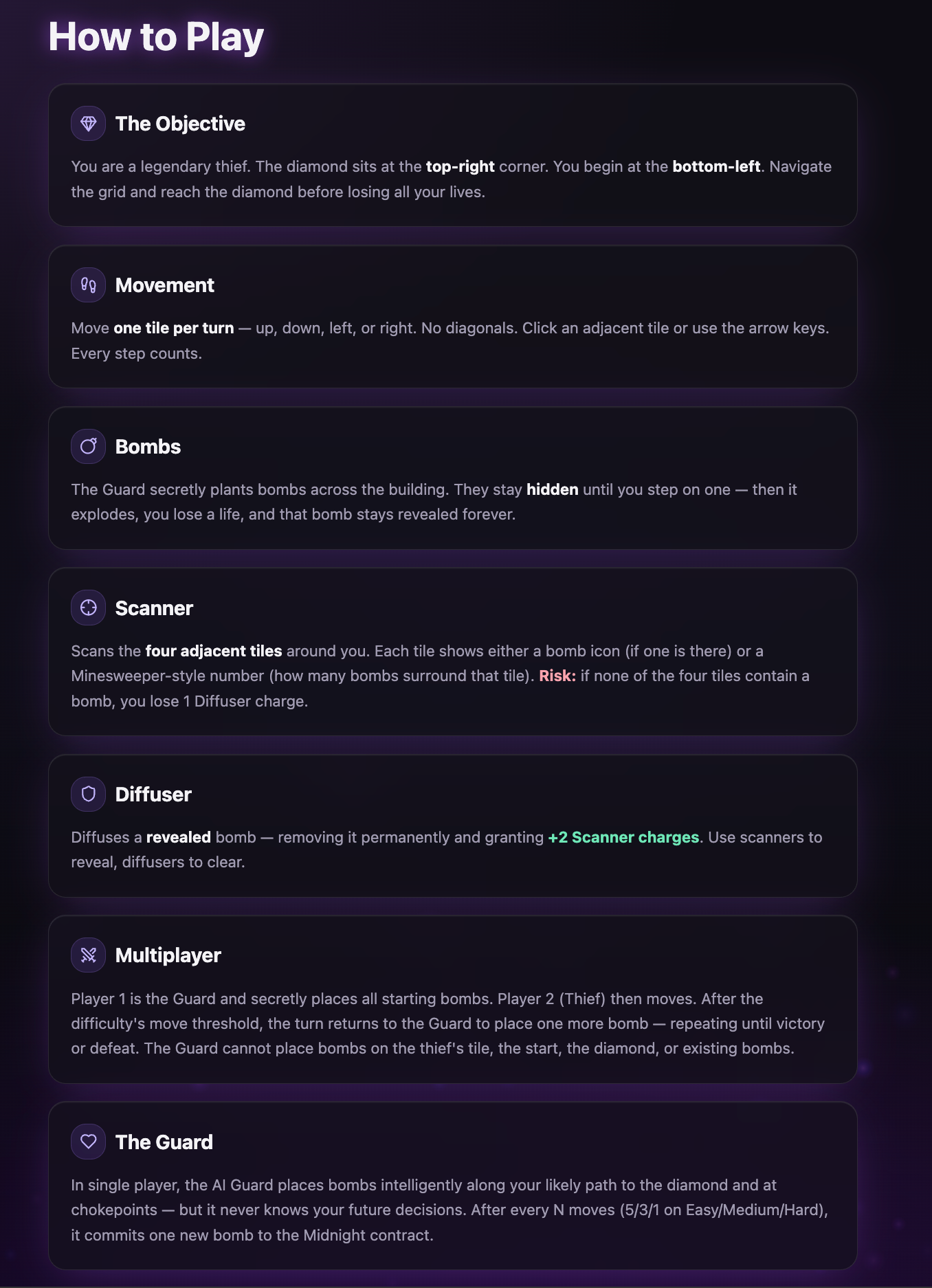This screenshot has width=932, height=1288.
Task: Select The Objective section heading
Action: coord(180,124)
